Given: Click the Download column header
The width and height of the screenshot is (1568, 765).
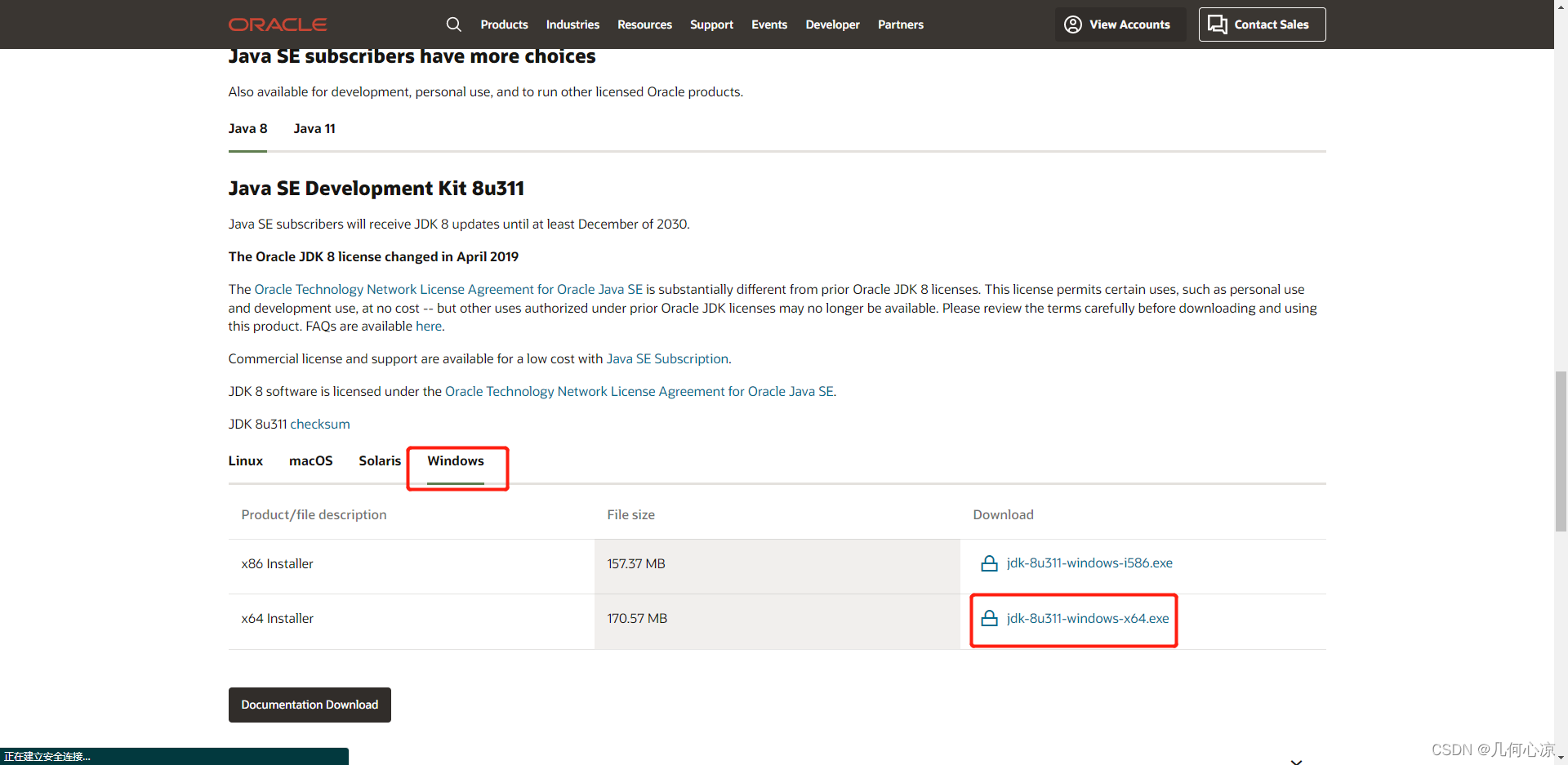Looking at the screenshot, I should [1003, 515].
